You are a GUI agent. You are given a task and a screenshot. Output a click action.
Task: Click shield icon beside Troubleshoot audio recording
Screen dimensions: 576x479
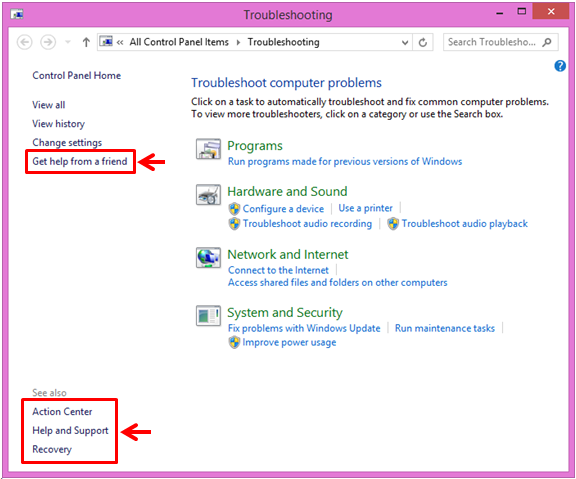(x=234, y=224)
